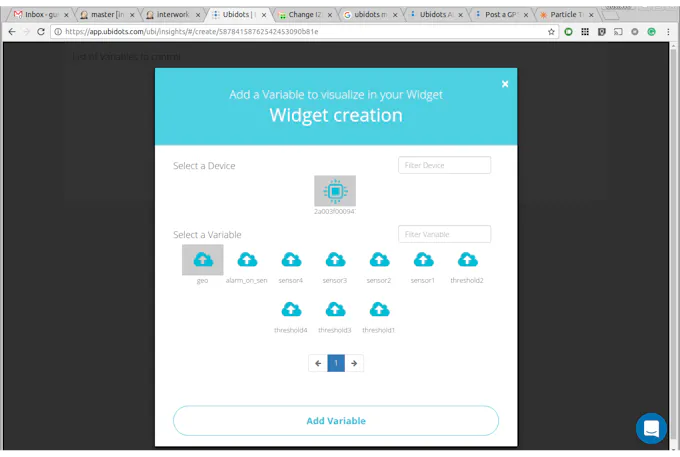Switch to the Inbox Gmail tab
The width and height of the screenshot is (680, 457).
[x=40, y=14]
